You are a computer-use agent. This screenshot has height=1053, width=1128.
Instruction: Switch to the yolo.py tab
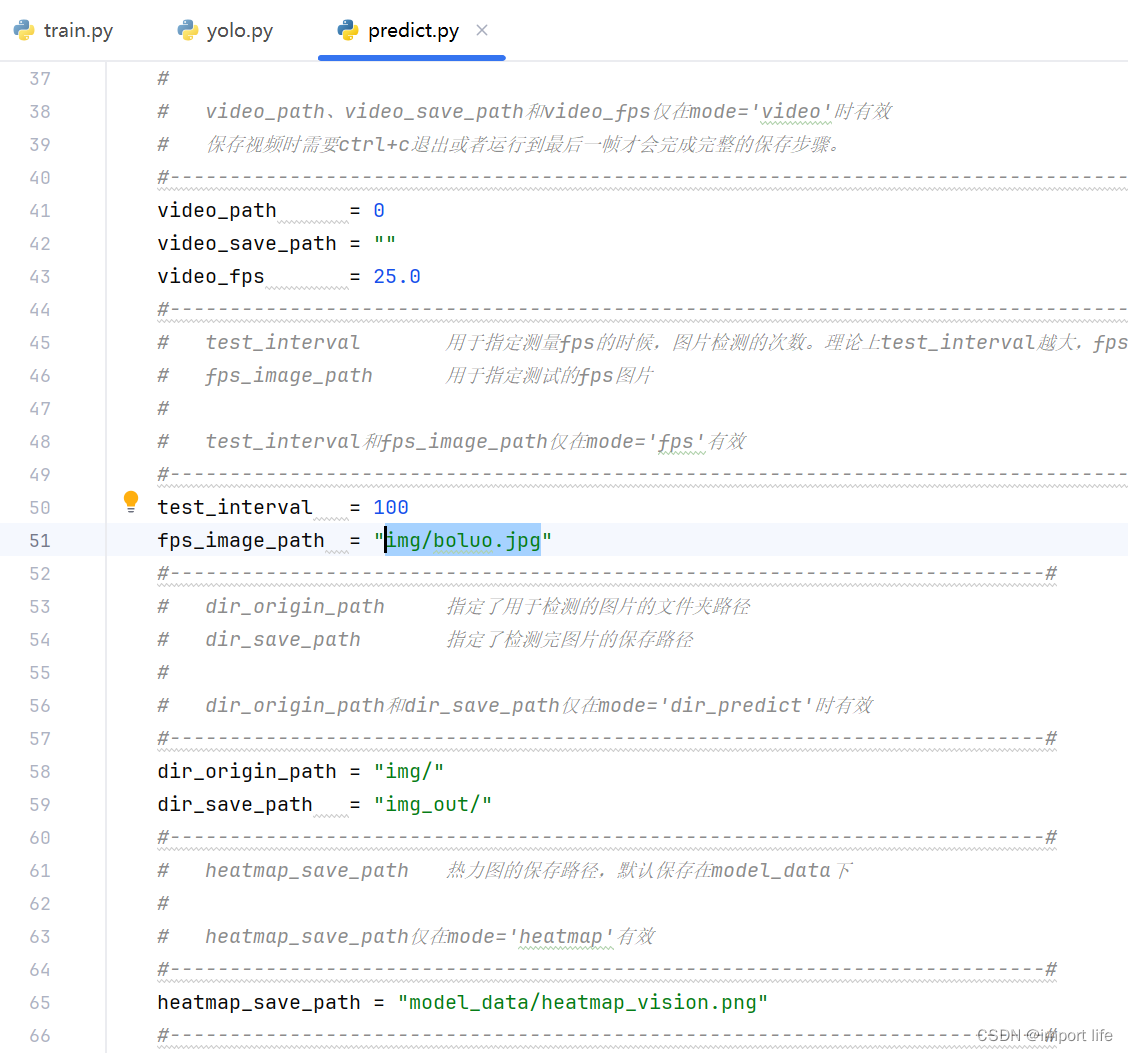pyautogui.click(x=226, y=30)
